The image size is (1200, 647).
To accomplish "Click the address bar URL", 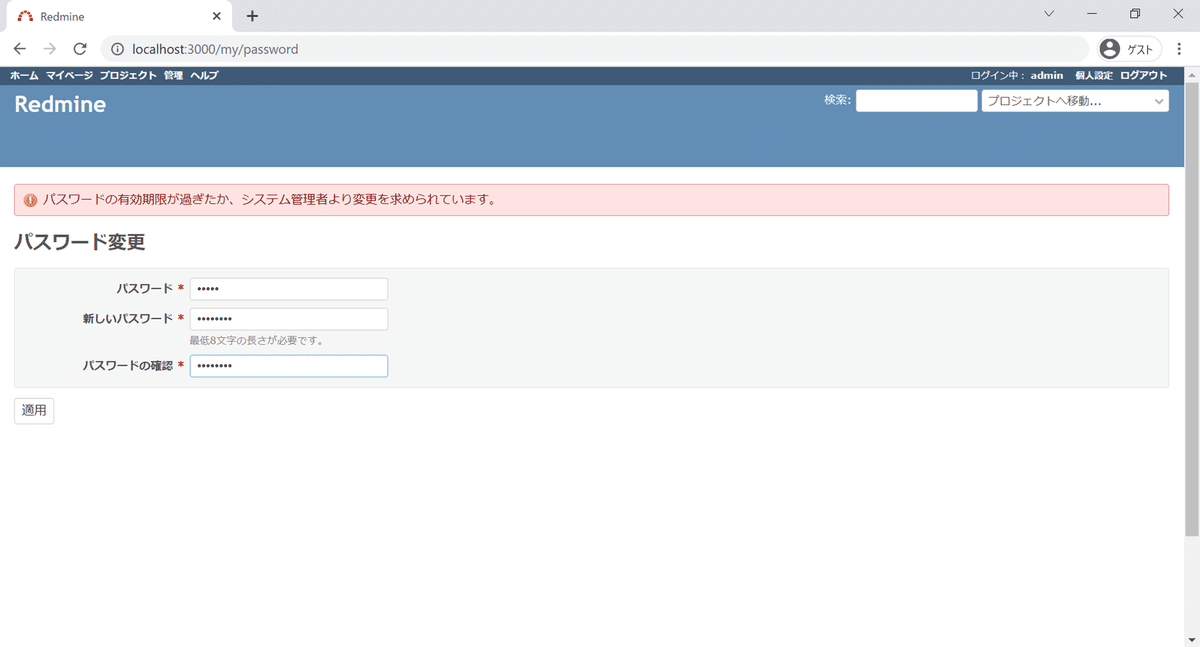I will coord(215,49).
